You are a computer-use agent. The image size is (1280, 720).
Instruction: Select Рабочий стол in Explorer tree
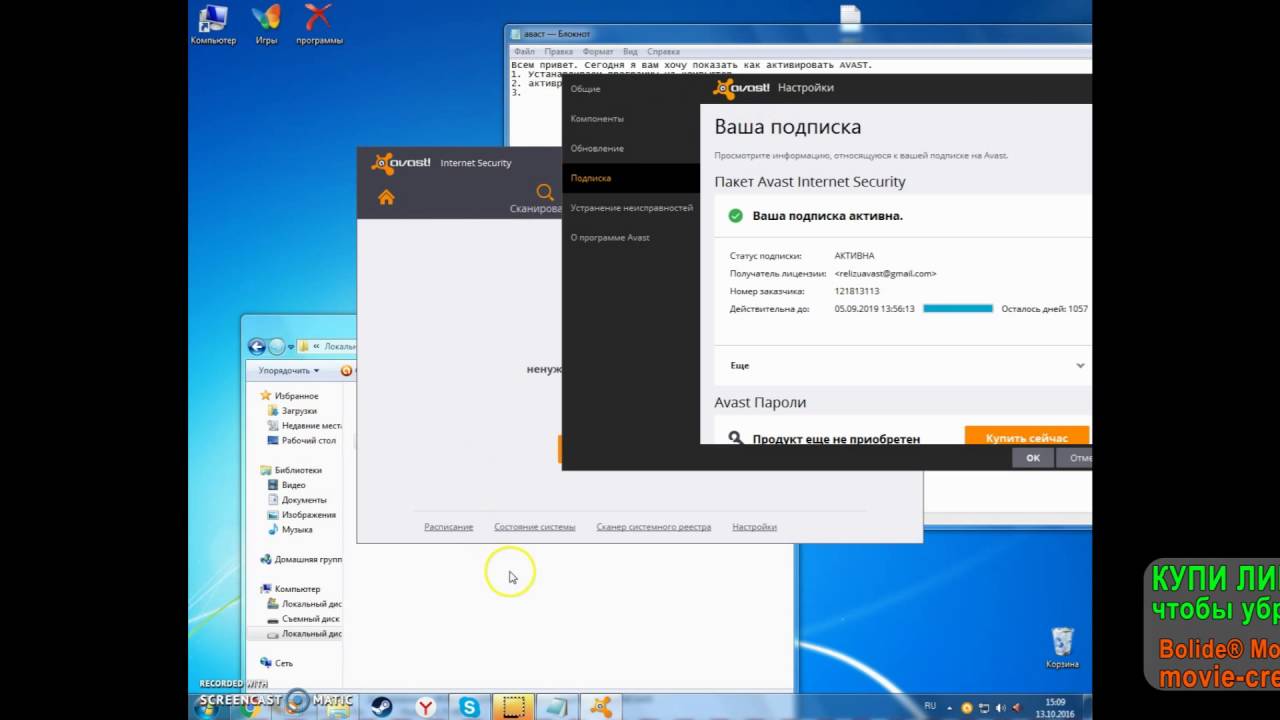click(302, 440)
